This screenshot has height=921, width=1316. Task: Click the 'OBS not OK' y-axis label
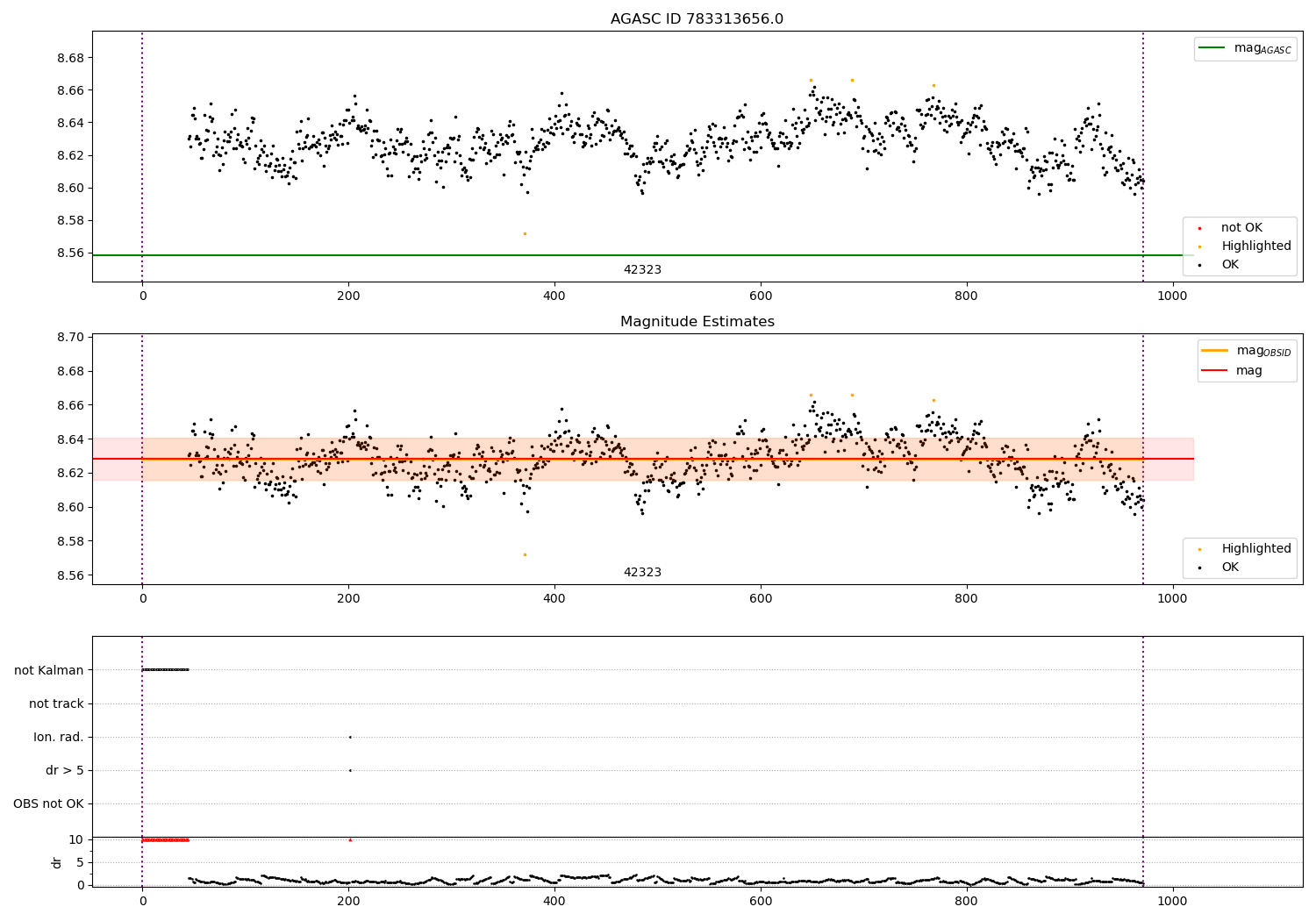[48, 804]
